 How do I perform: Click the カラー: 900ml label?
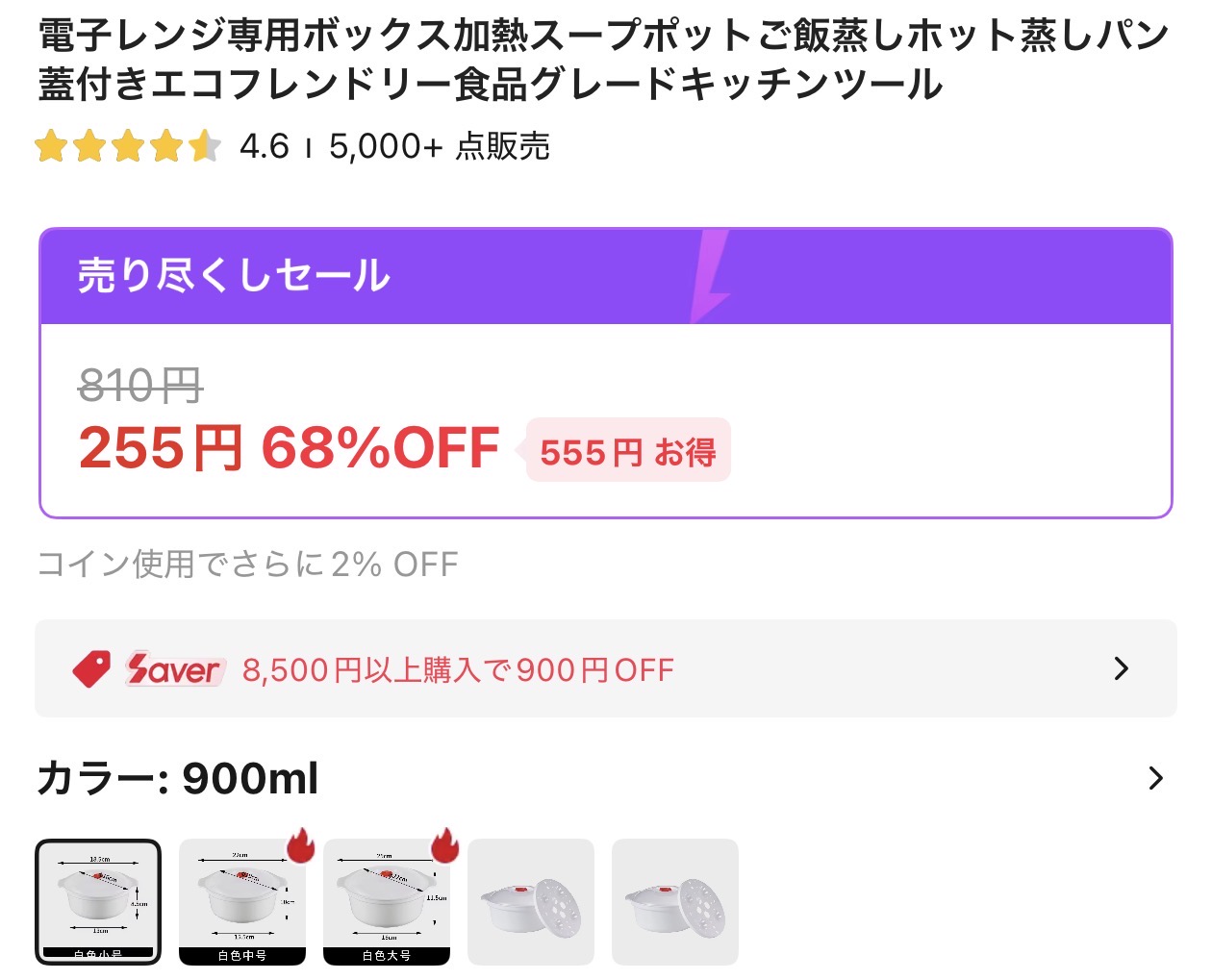[178, 778]
